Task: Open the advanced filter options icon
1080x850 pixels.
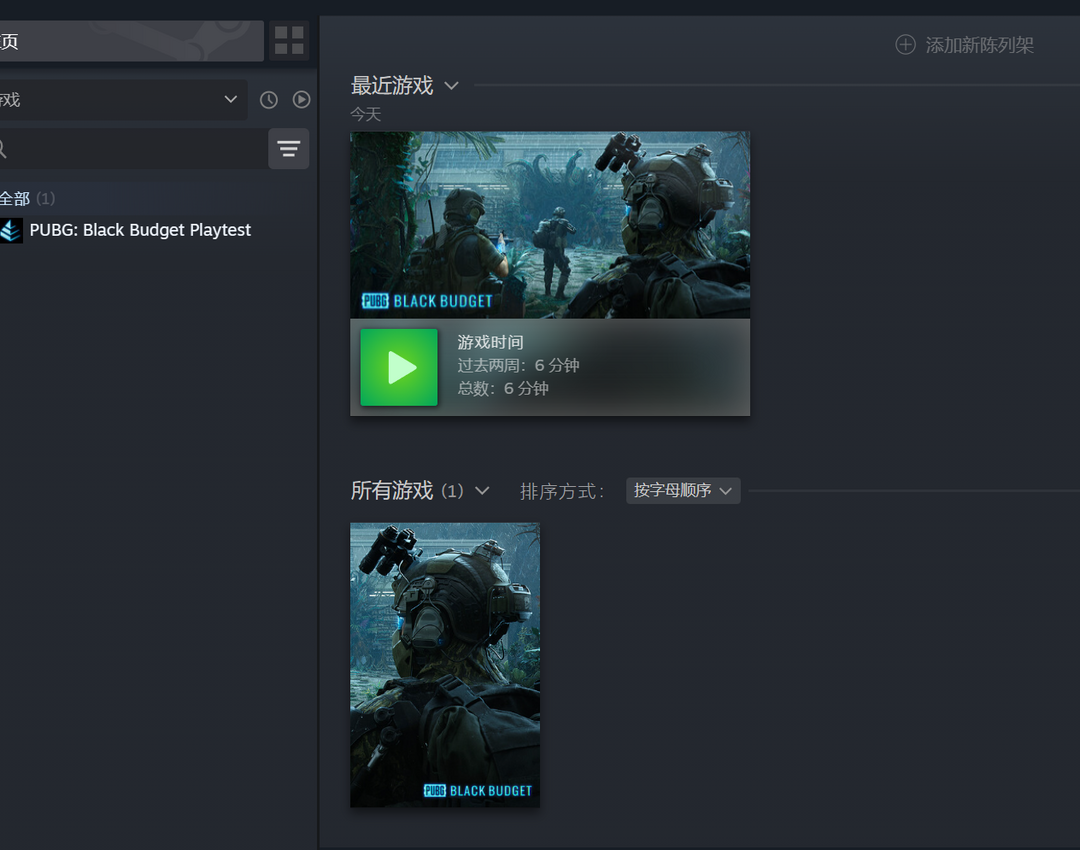Action: point(288,149)
